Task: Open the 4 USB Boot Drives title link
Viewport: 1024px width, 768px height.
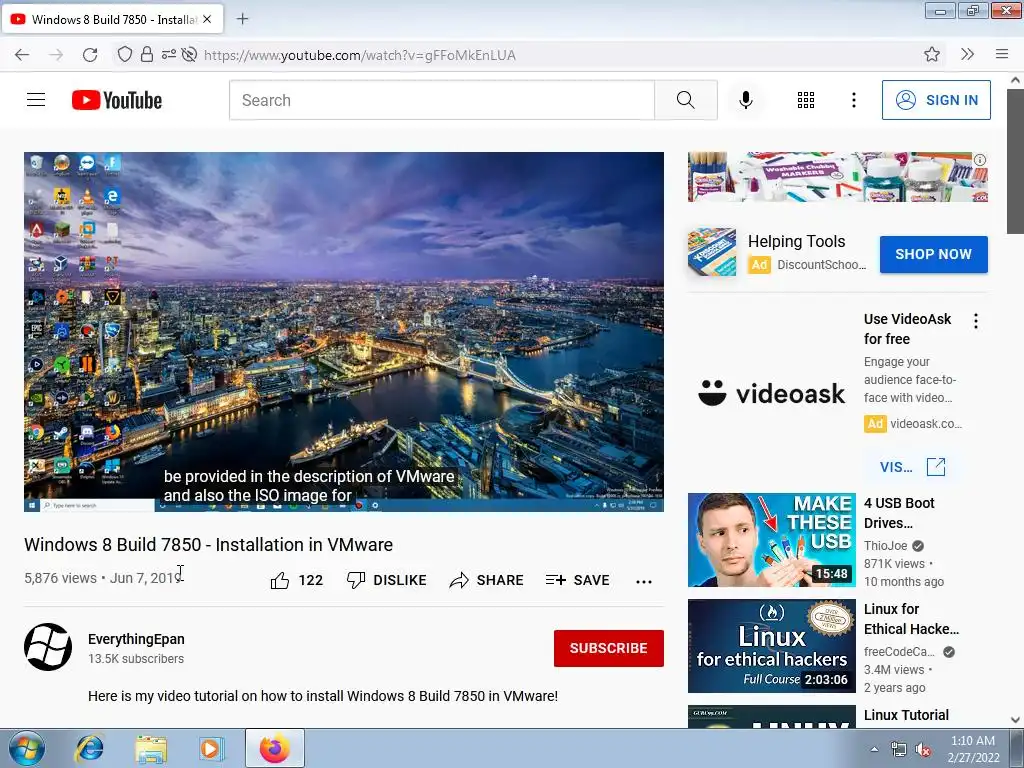Action: (x=899, y=513)
